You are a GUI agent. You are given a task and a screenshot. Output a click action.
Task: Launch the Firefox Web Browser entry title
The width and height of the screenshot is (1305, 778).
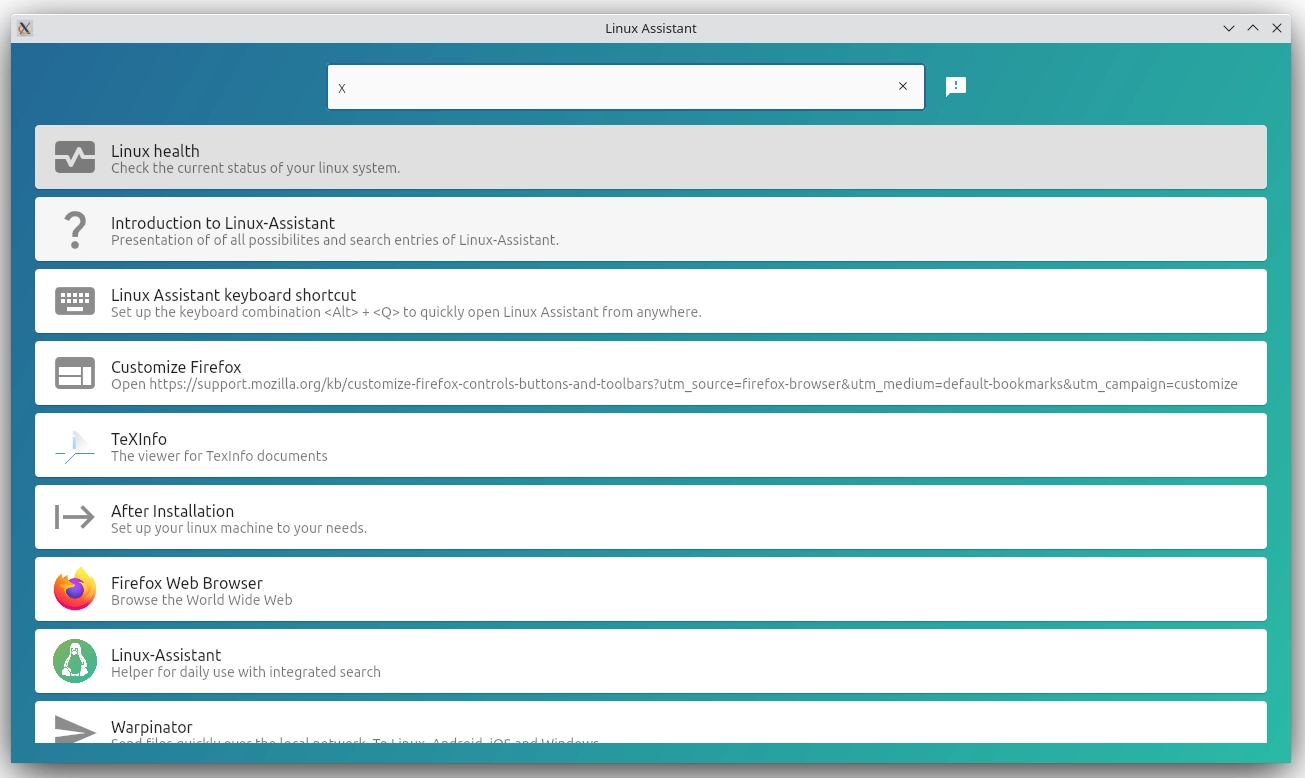[x=187, y=583]
